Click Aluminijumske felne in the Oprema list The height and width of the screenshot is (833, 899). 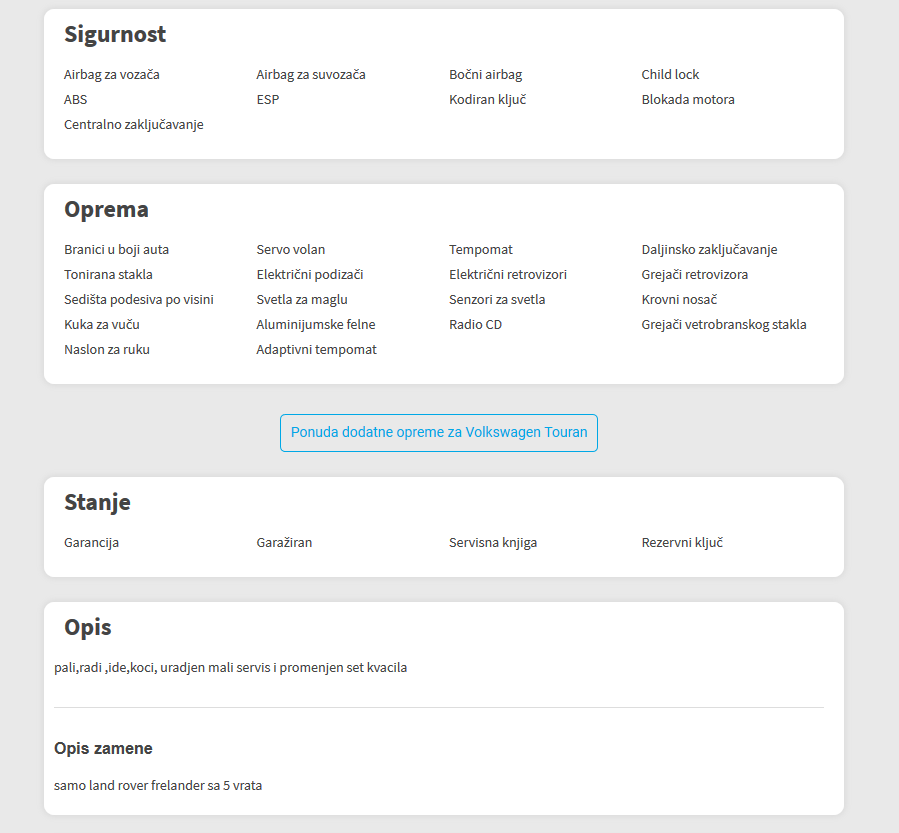click(316, 324)
